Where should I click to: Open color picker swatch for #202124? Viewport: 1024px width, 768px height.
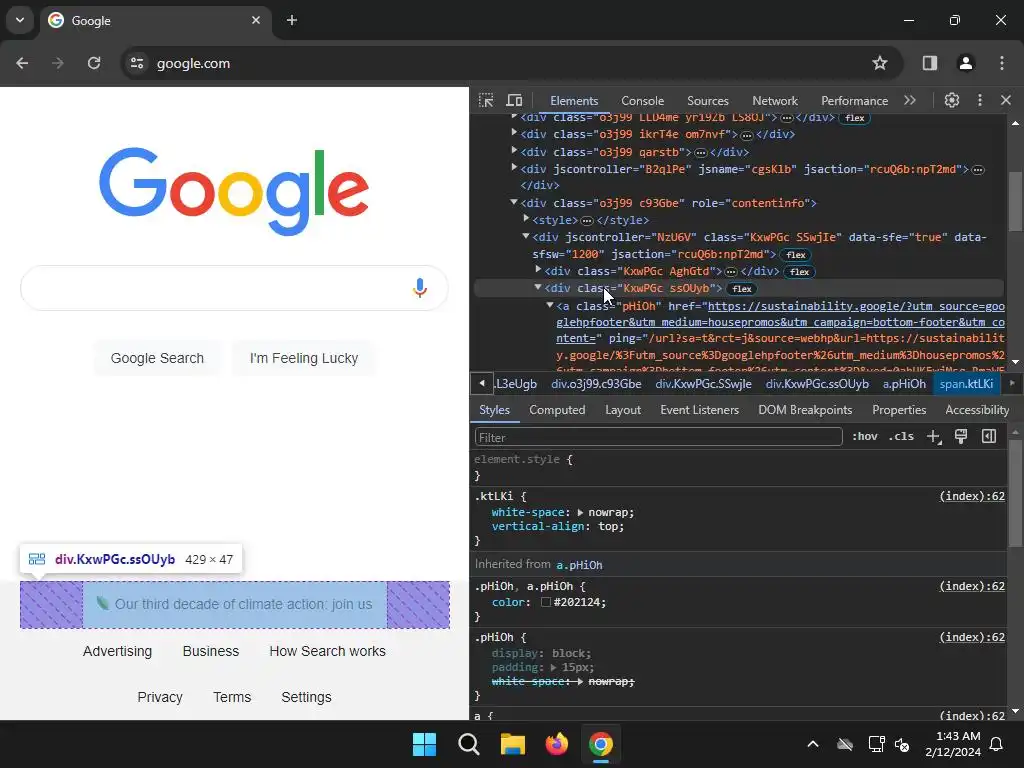coord(546,602)
